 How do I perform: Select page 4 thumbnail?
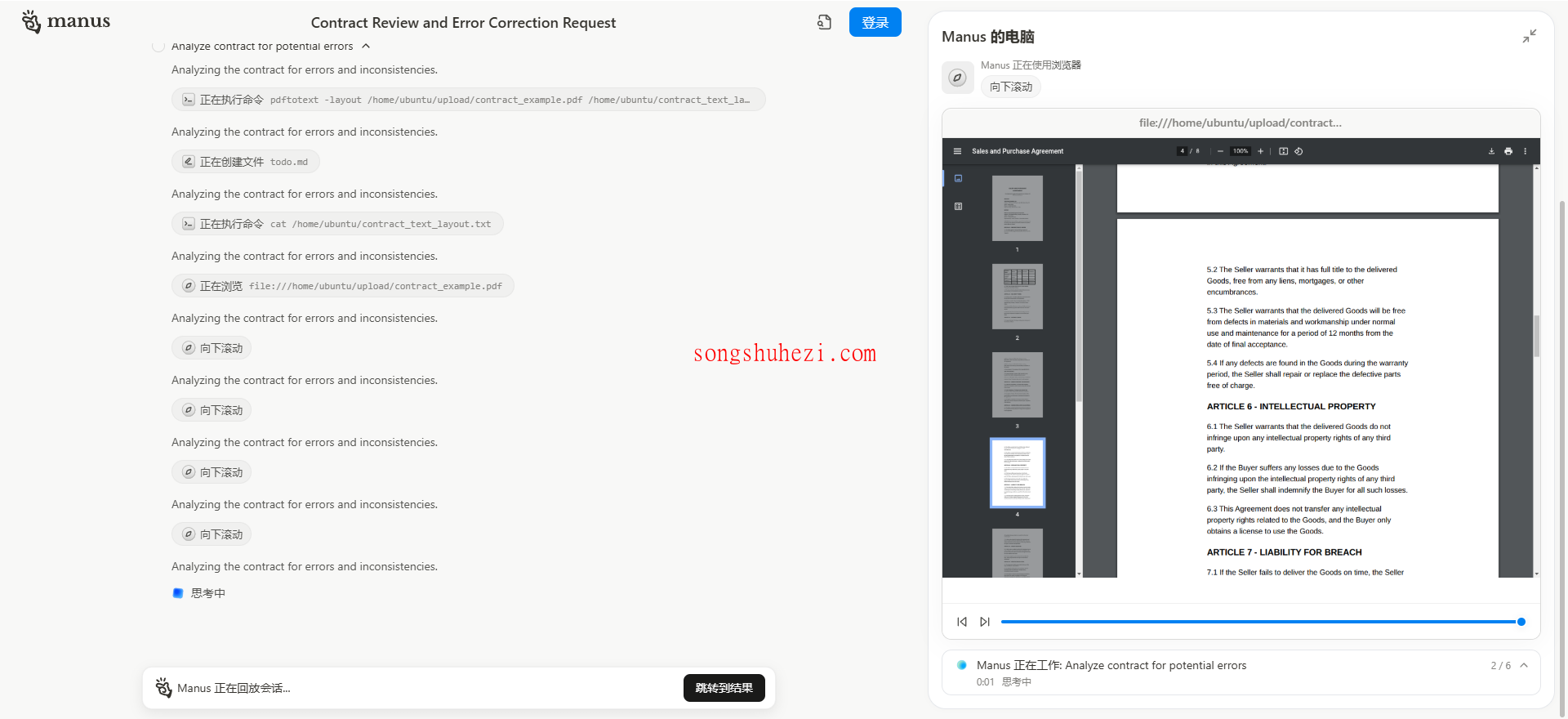coord(1017,473)
